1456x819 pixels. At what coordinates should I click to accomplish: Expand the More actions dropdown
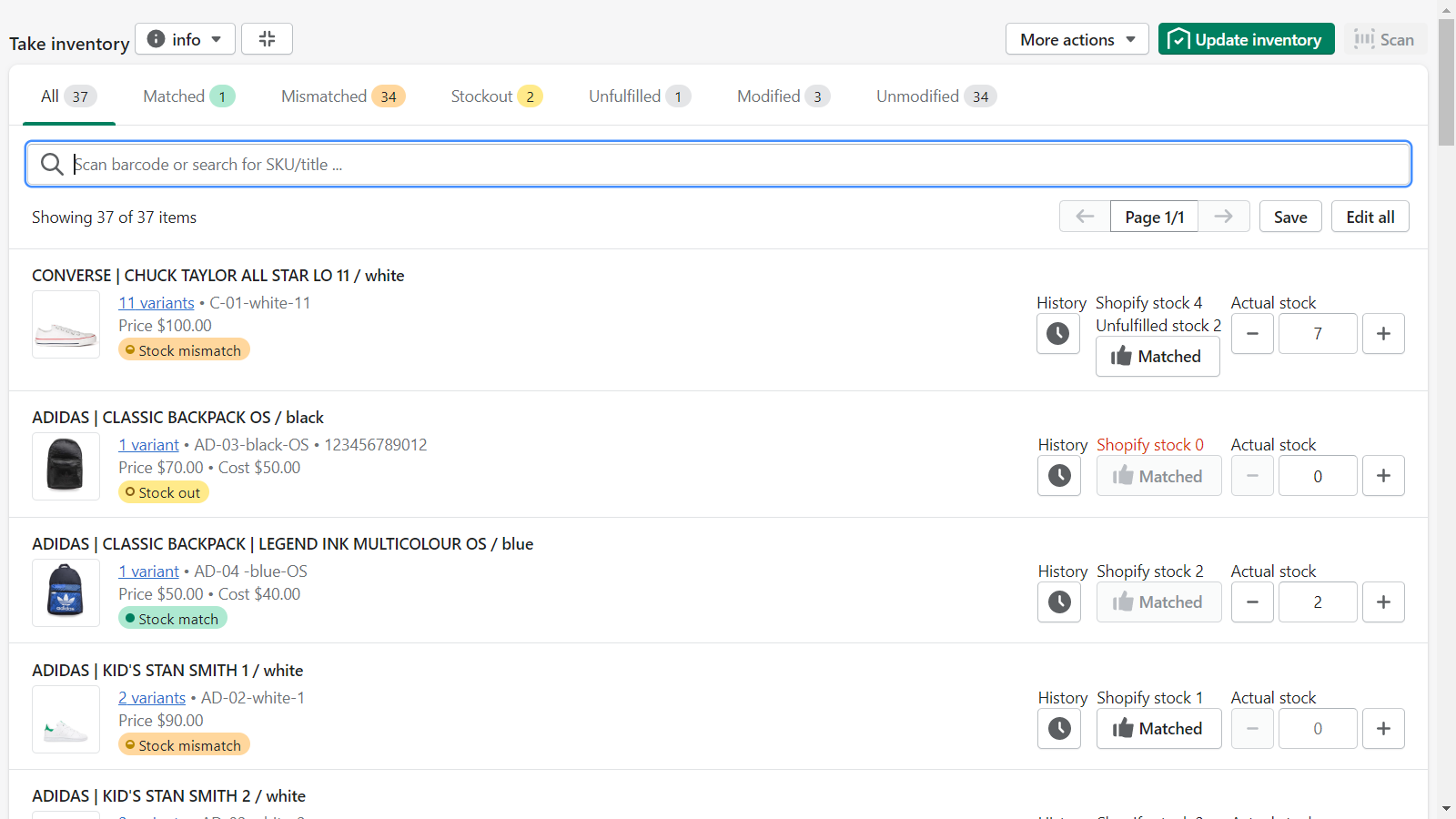pos(1077,39)
